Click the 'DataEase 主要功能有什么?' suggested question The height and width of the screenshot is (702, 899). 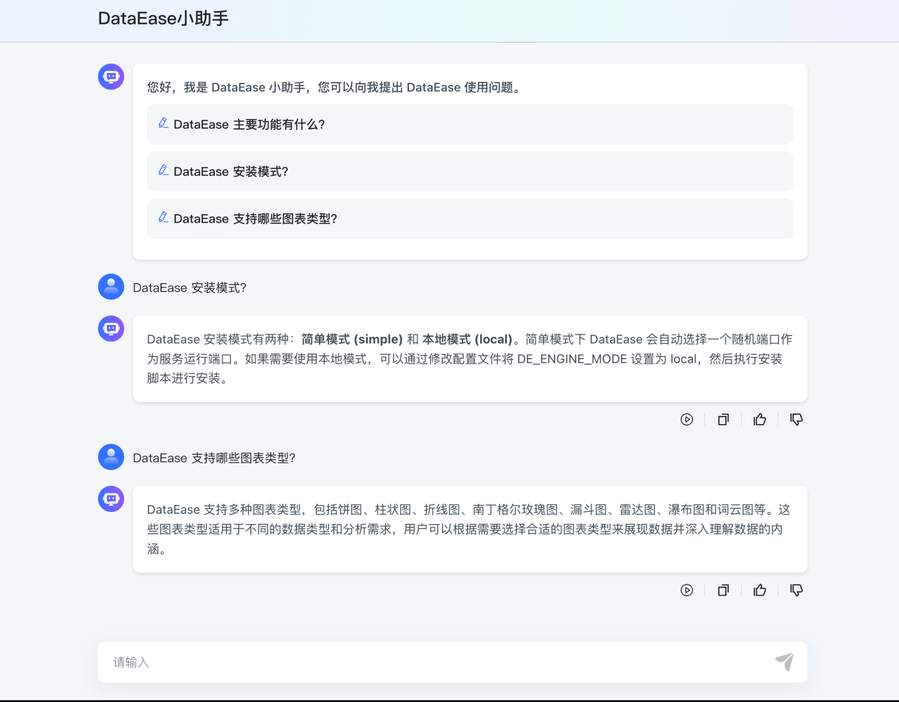pyautogui.click(x=470, y=124)
